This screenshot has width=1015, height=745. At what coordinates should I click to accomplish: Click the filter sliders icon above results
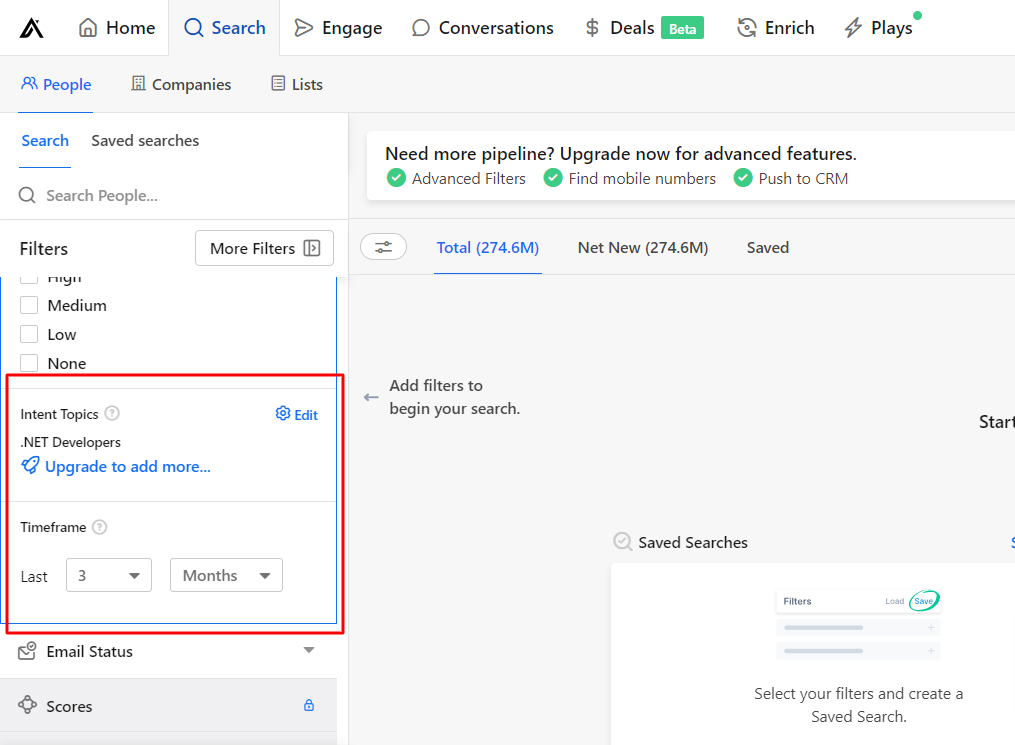tap(384, 246)
